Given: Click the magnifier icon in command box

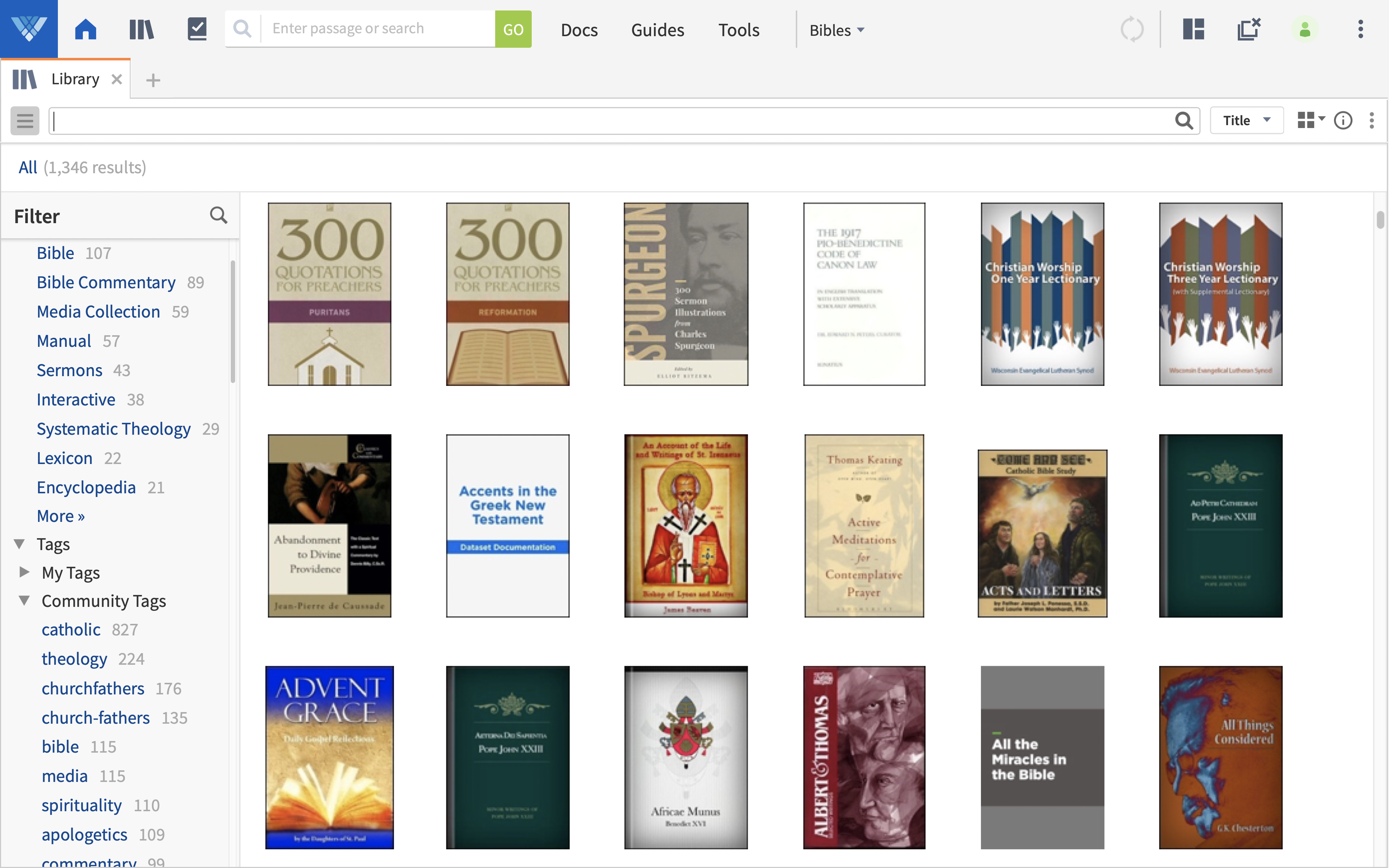Looking at the screenshot, I should point(243,29).
